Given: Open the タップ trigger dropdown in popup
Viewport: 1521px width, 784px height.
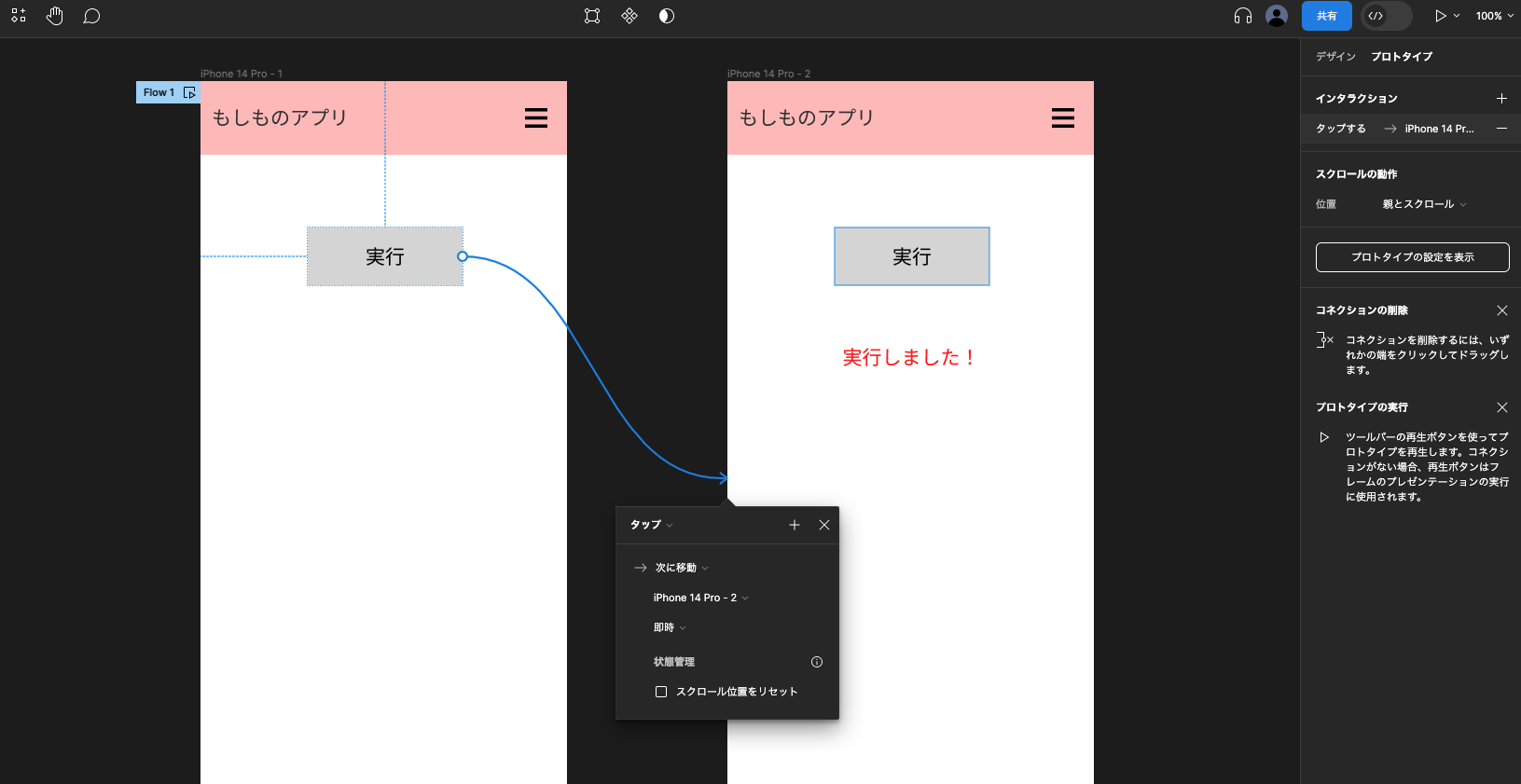Looking at the screenshot, I should 651,525.
